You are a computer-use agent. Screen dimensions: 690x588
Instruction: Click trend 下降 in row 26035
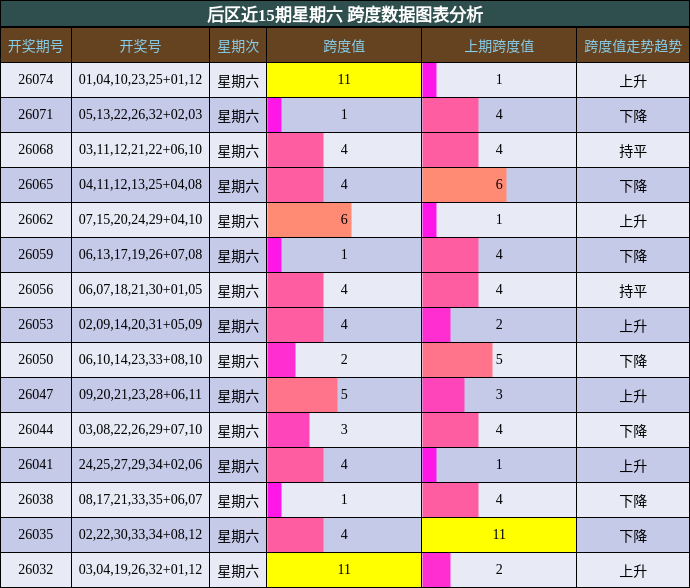pyautogui.click(x=633, y=535)
